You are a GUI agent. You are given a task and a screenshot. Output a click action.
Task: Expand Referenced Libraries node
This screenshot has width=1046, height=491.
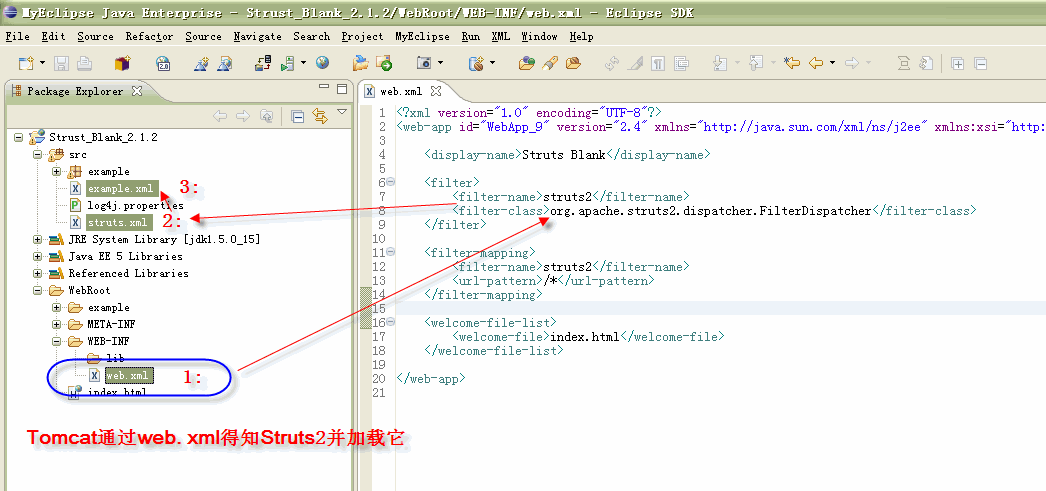37,274
